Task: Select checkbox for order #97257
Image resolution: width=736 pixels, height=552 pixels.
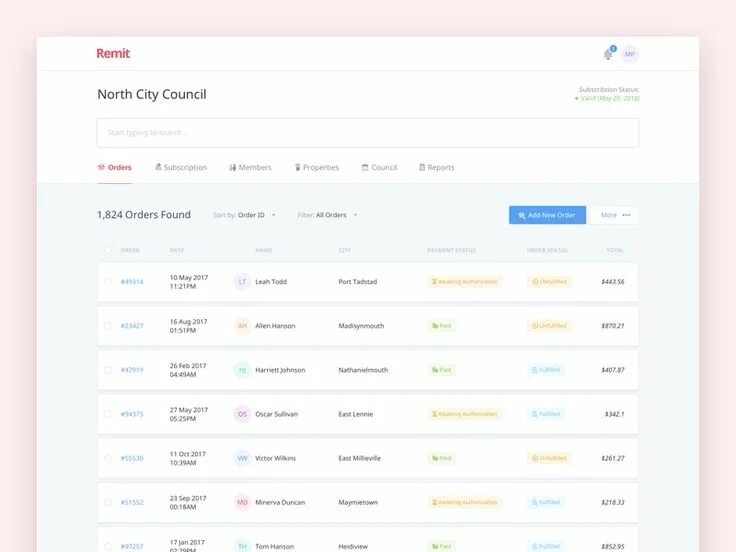Action: point(108,546)
